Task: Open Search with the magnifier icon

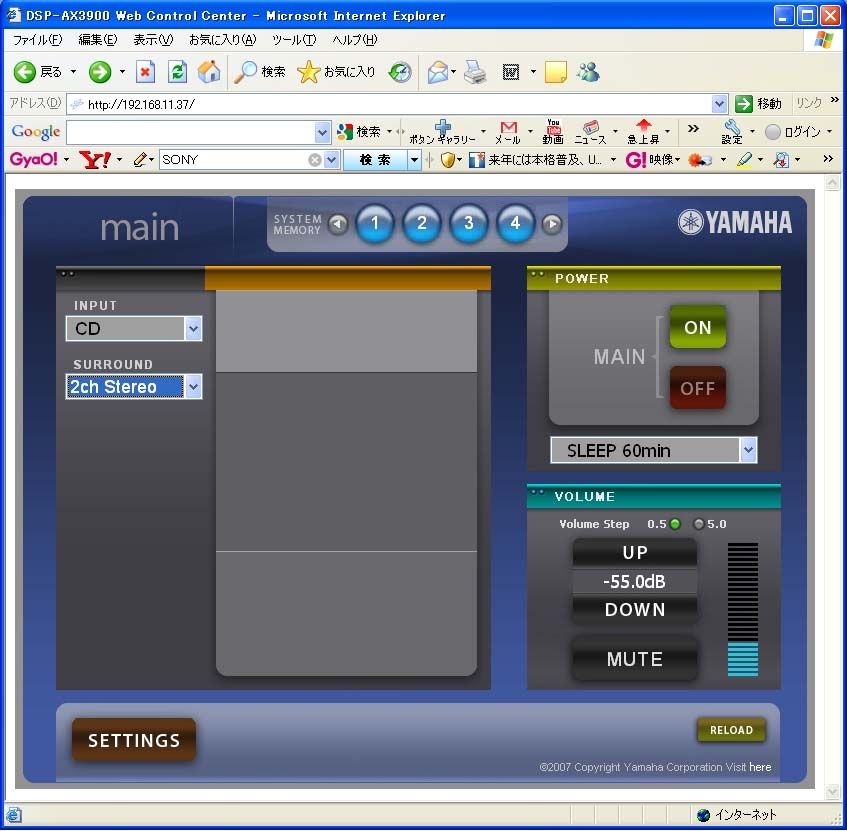Action: click(245, 72)
